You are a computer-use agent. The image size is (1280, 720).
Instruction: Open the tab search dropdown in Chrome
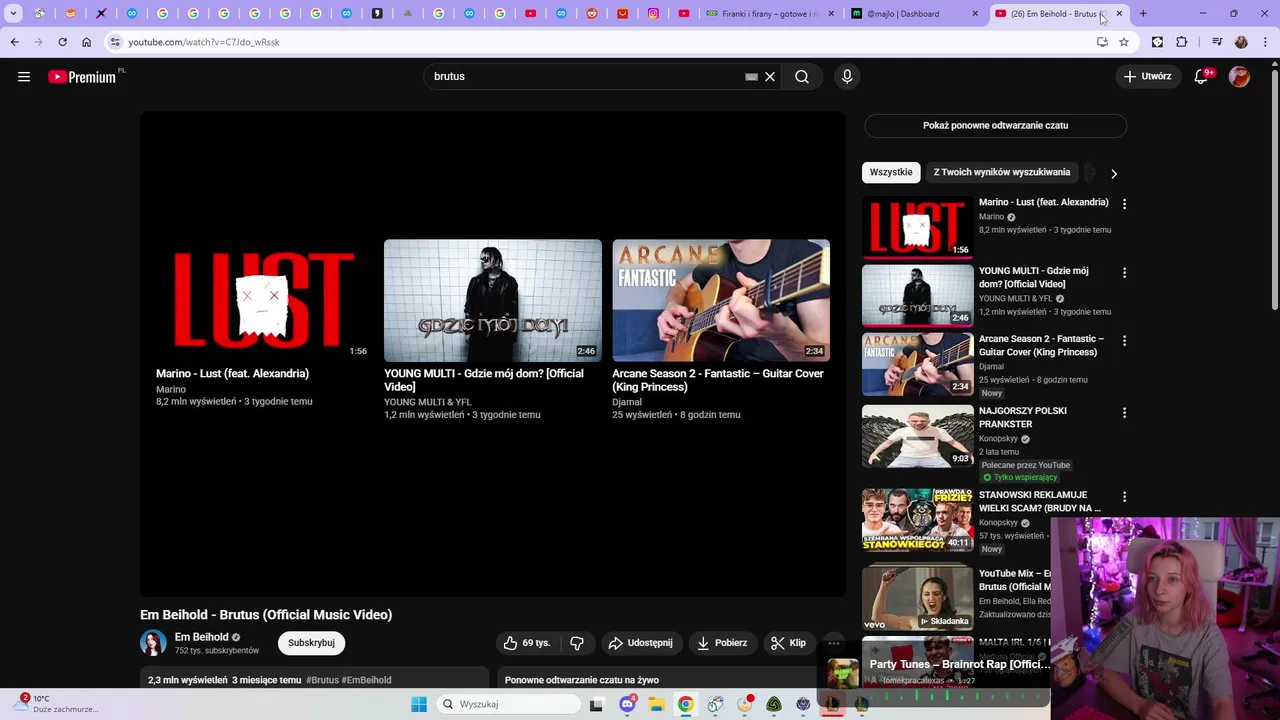click(13, 14)
